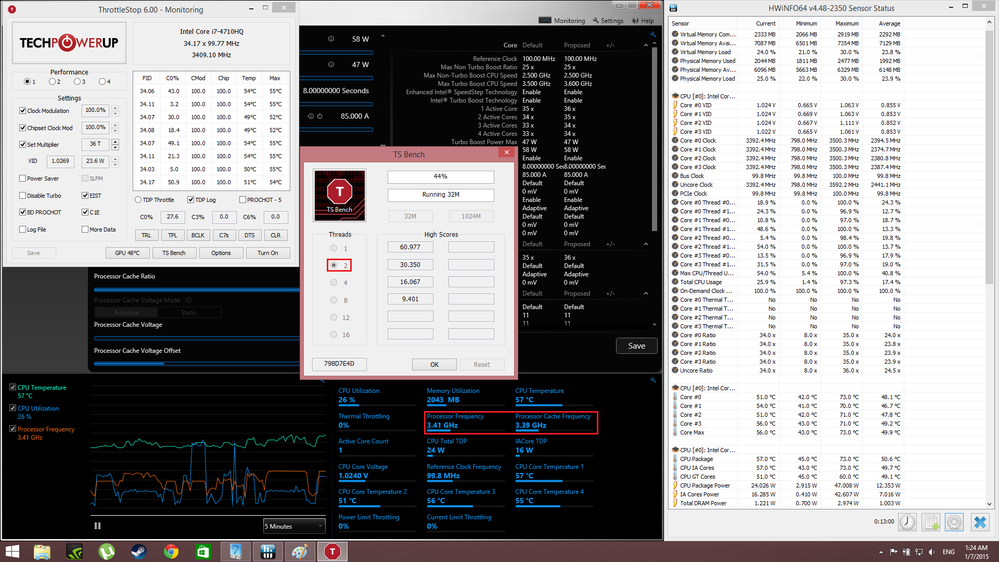Show hidden system tray icons arrow
This screenshot has width=999, height=562.
(881, 552)
